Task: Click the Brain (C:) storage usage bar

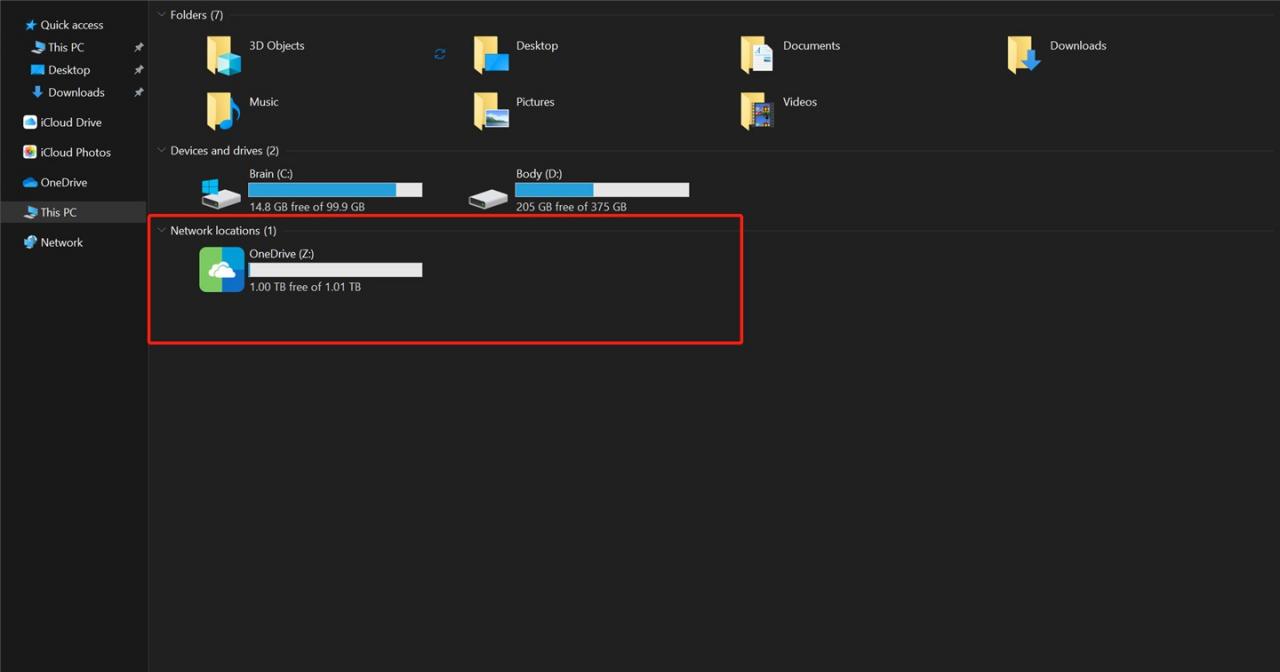Action: [x=335, y=190]
